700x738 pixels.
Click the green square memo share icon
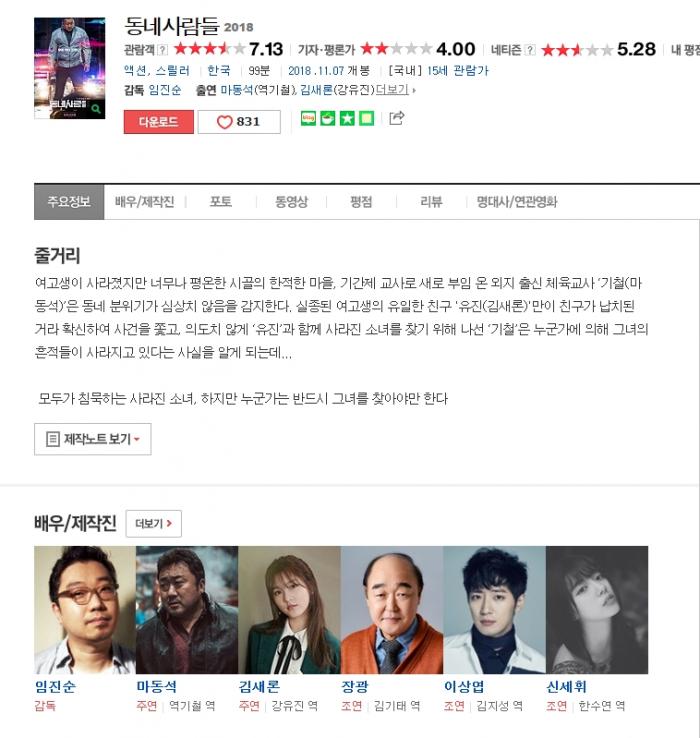click(366, 118)
